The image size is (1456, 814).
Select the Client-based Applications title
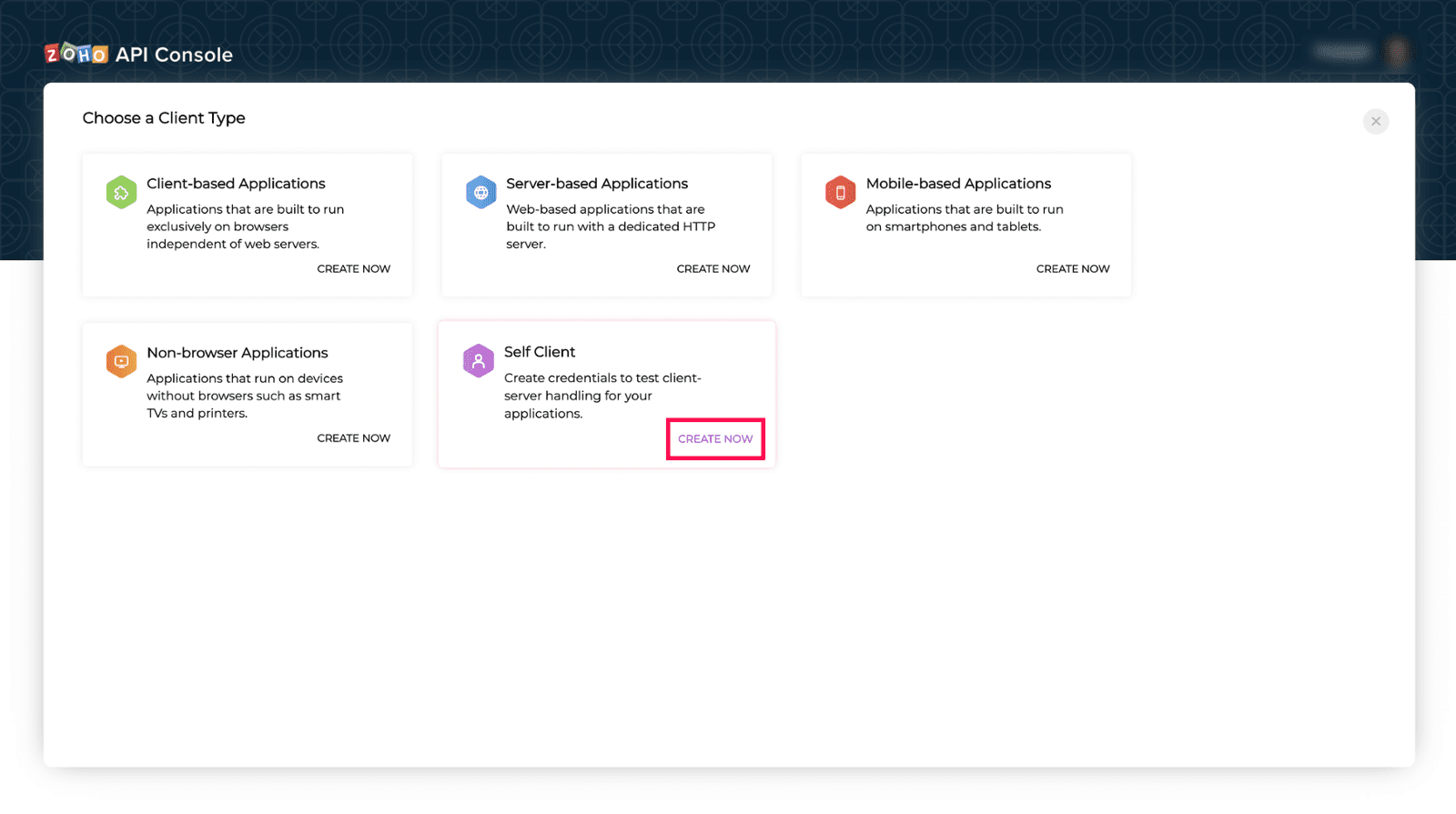point(236,184)
